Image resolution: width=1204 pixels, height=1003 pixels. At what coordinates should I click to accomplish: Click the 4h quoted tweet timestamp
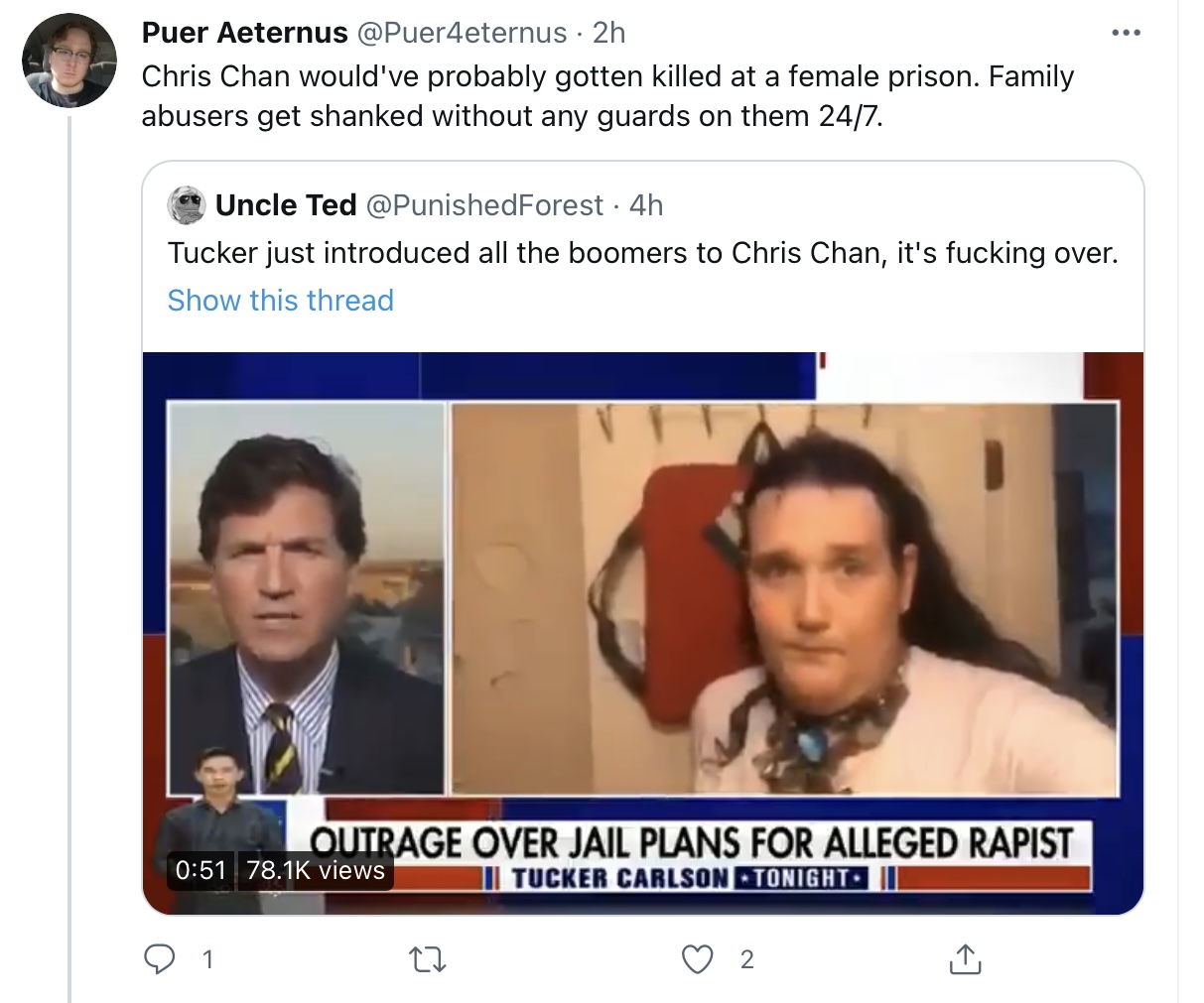(646, 205)
